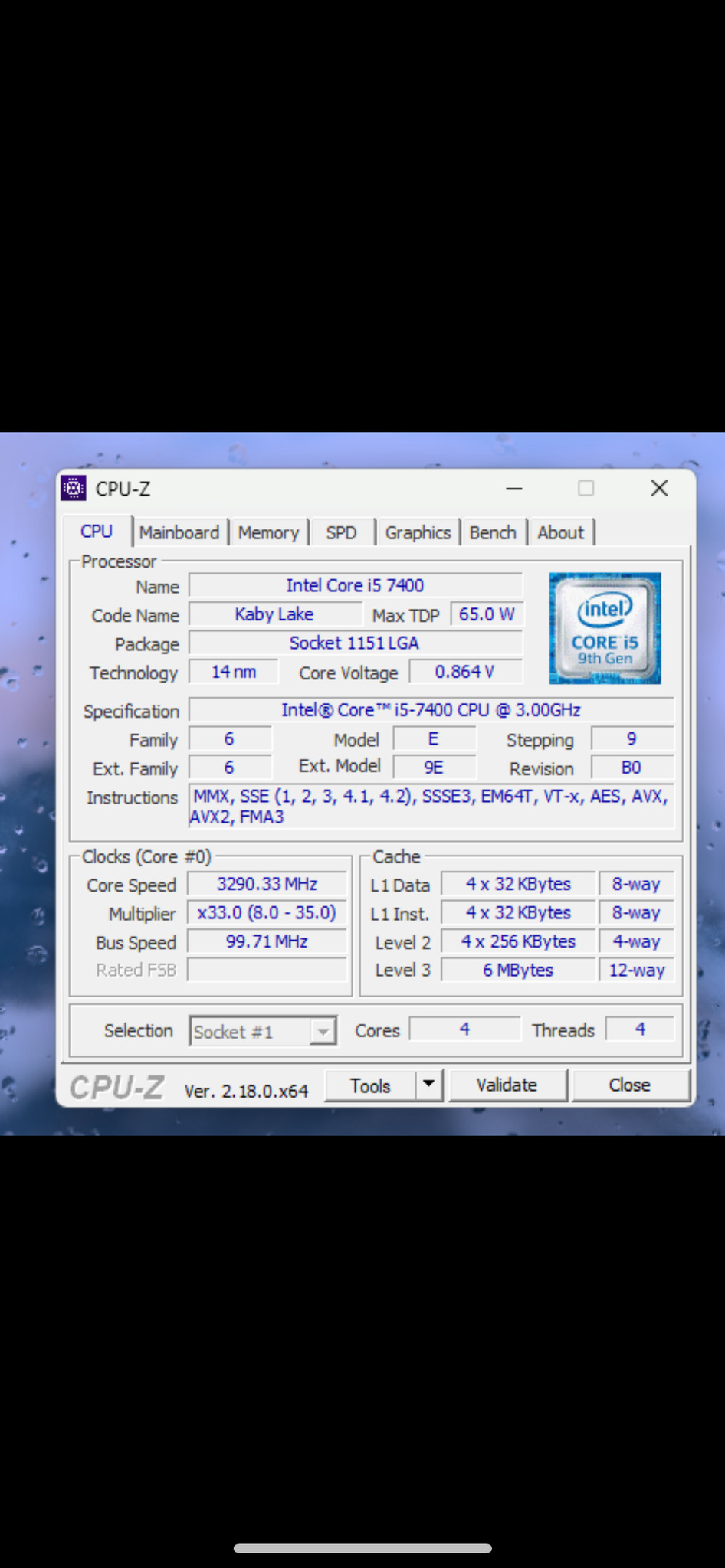
Task: Go to the Graphics tab
Action: 418,532
